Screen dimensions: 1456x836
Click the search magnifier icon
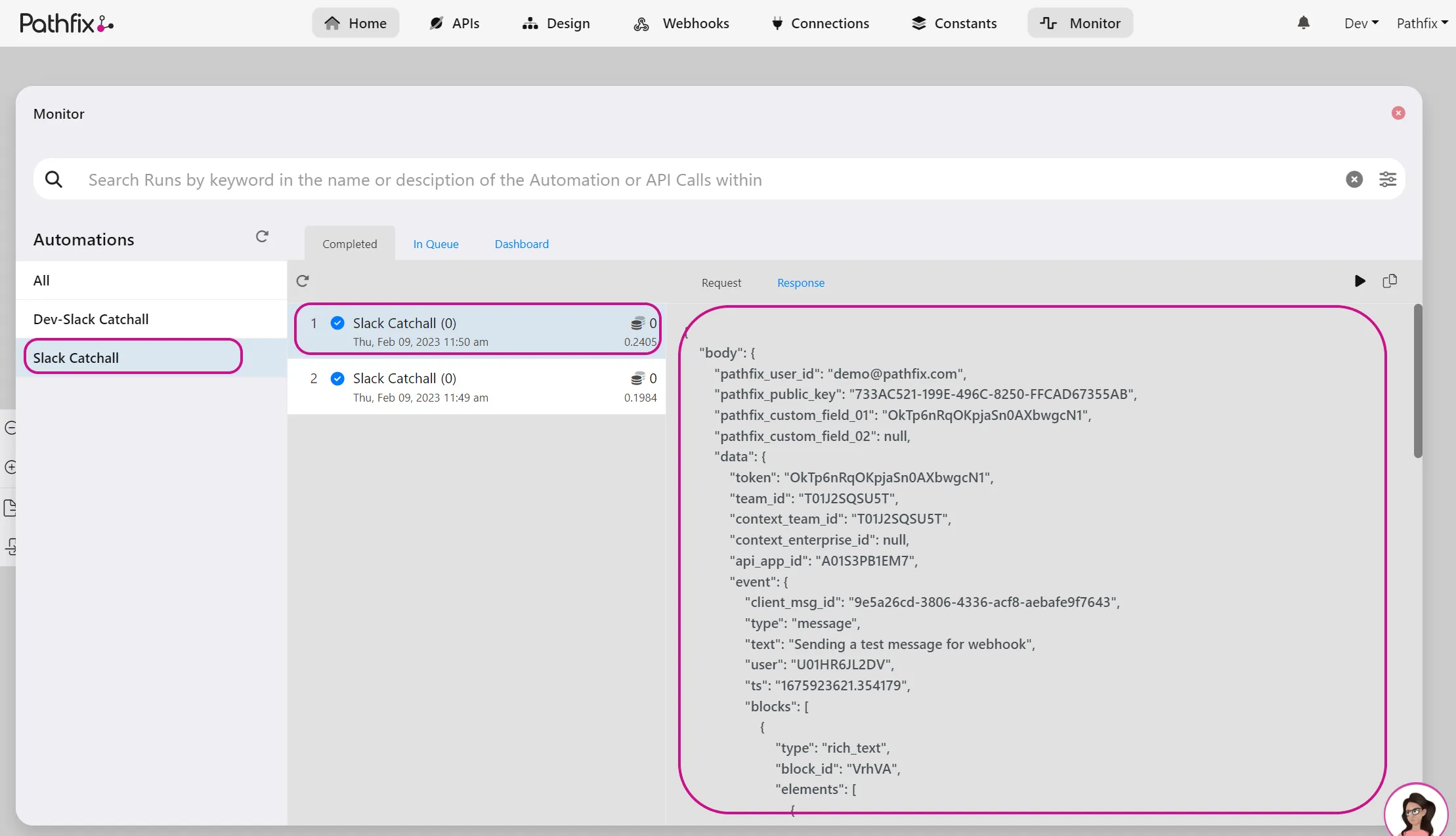(54, 179)
